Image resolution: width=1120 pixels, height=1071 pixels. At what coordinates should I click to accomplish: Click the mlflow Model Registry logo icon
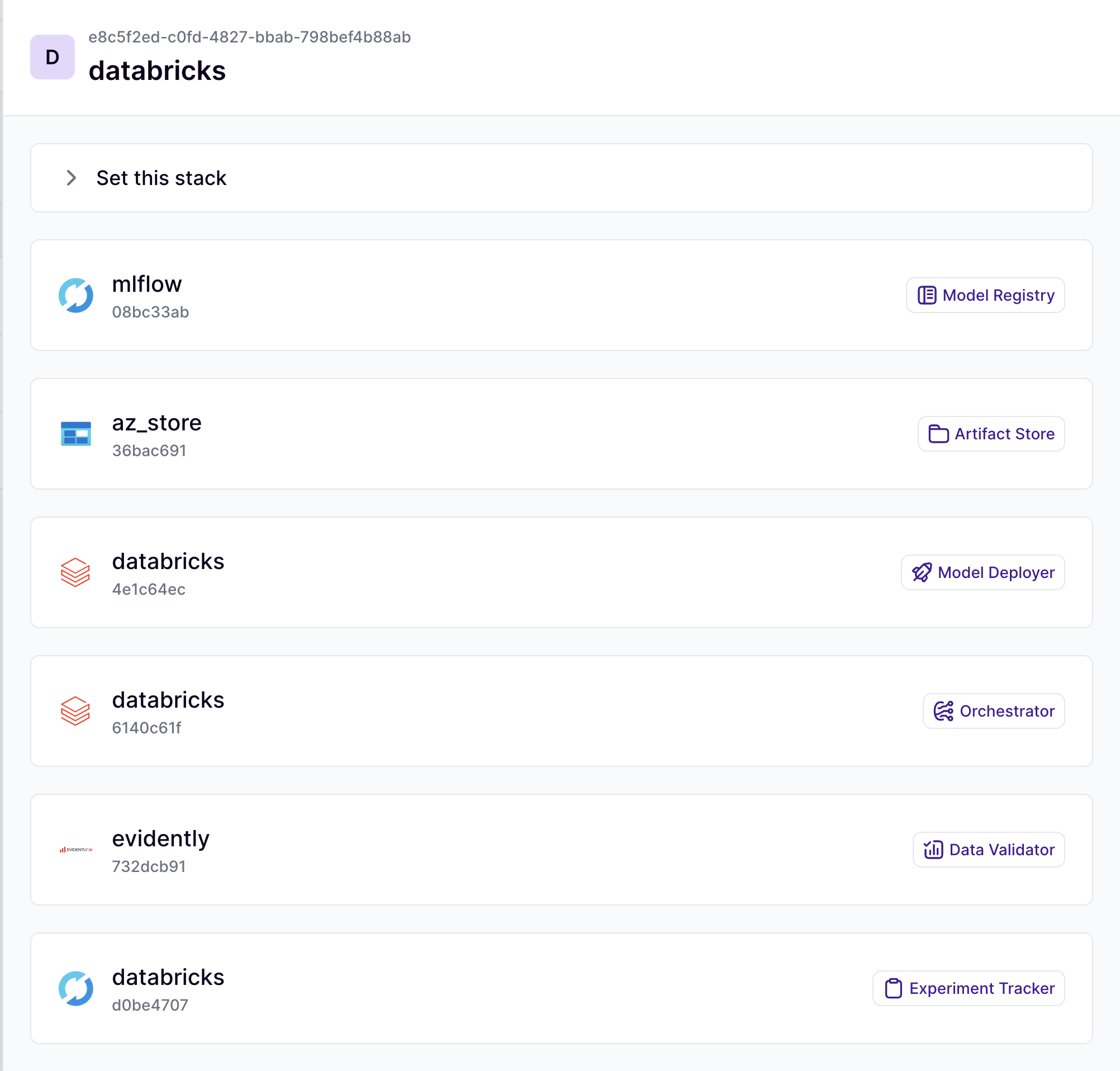[x=76, y=295]
